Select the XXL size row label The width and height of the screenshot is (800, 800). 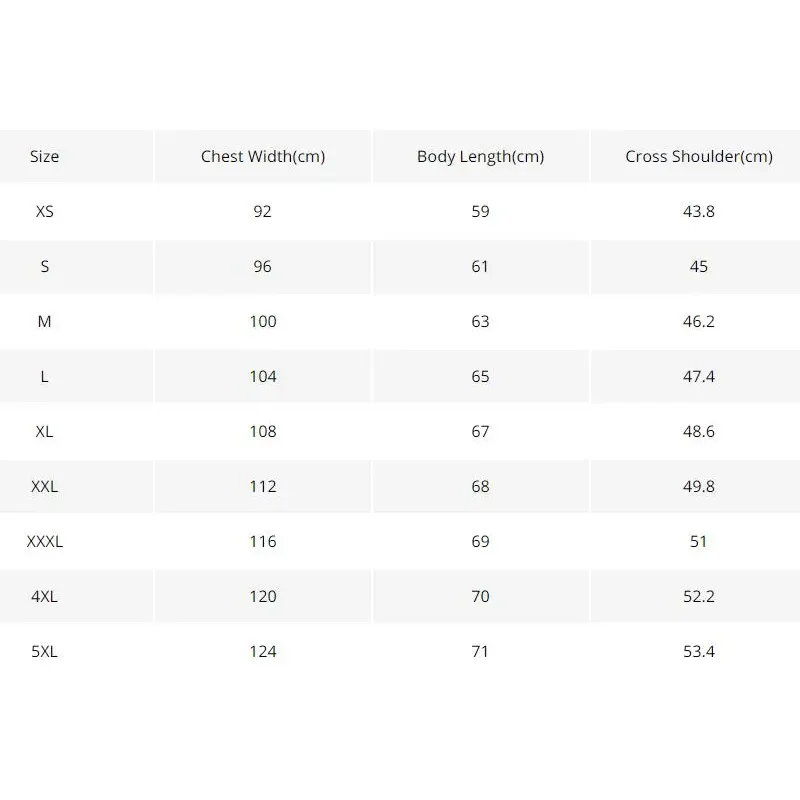coord(44,486)
